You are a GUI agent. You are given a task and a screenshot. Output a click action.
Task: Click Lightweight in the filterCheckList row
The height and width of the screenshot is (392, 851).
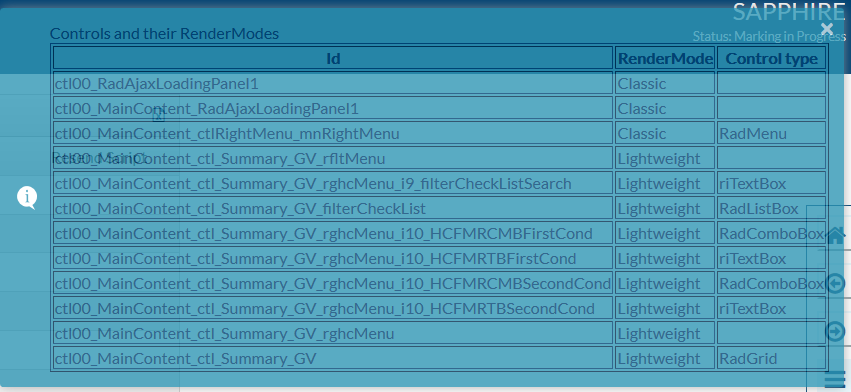(x=659, y=208)
